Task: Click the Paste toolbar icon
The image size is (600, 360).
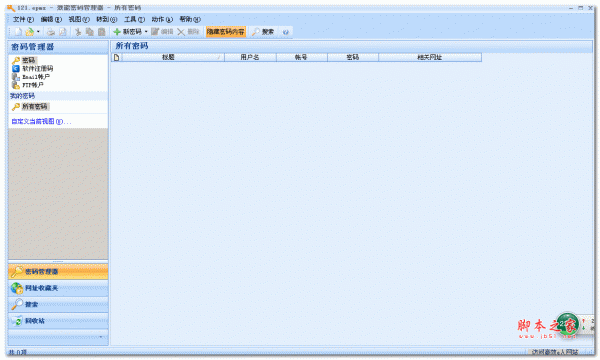Action: pos(102,32)
